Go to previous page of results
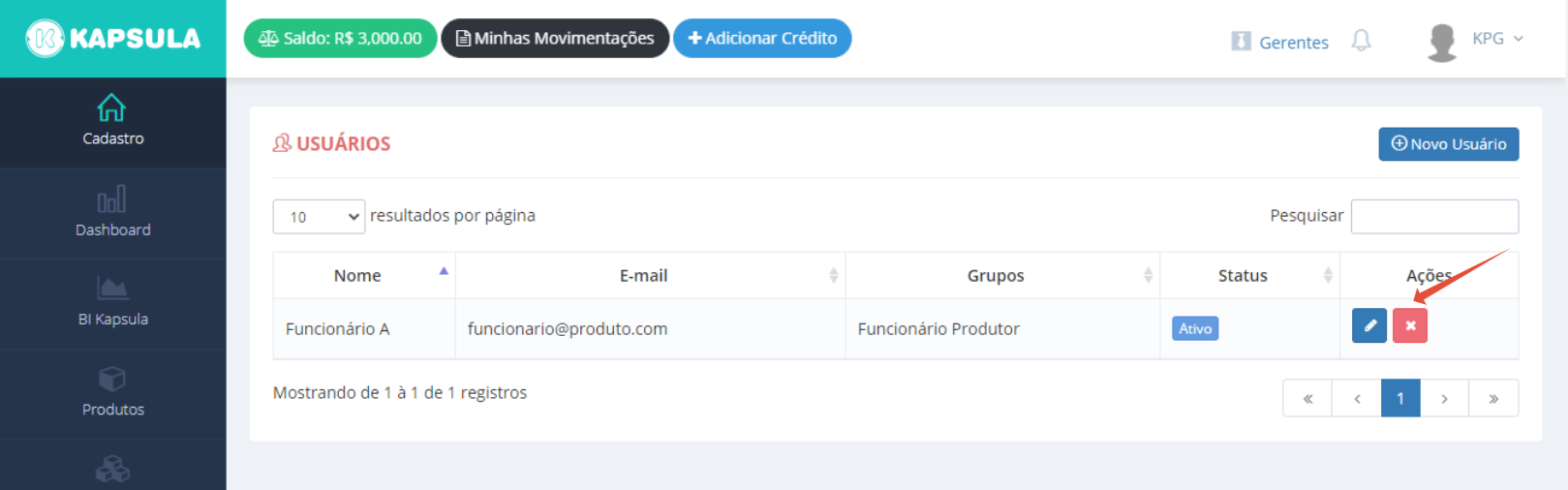Screen dimensions: 1568x490 [x=1357, y=398]
